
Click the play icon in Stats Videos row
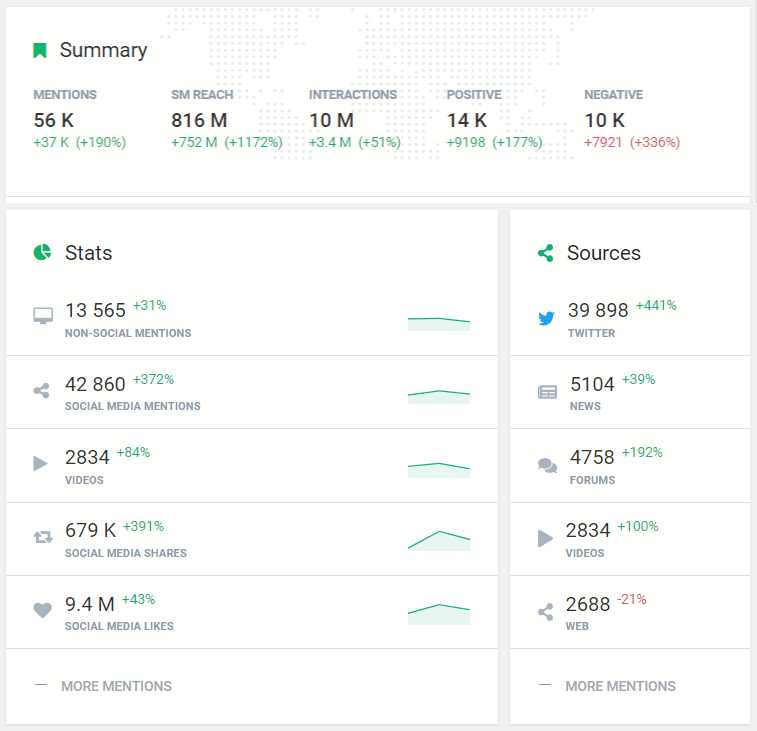[x=41, y=464]
